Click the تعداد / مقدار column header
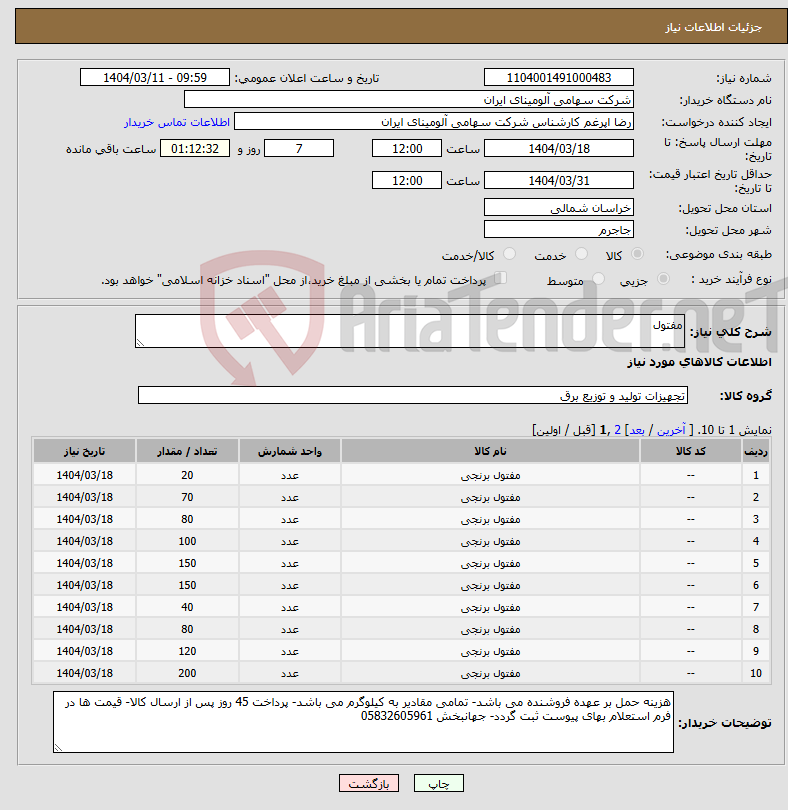 (187, 451)
